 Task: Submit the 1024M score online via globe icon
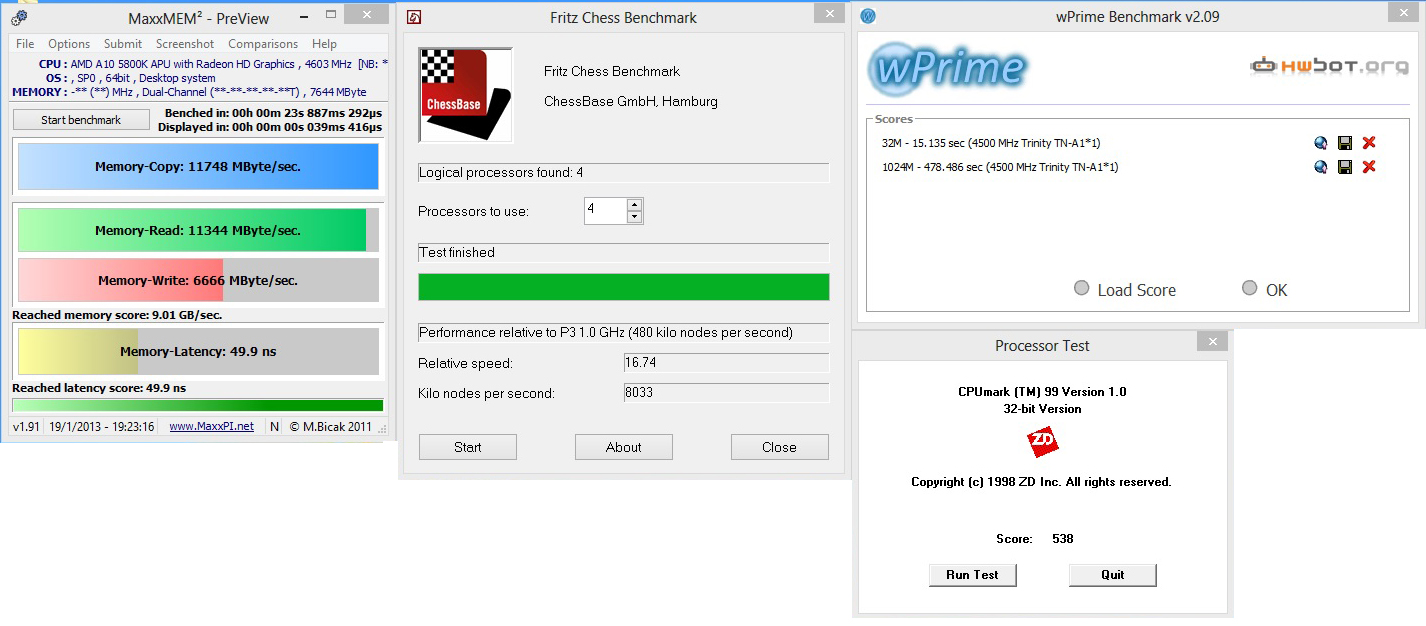[x=1321, y=167]
